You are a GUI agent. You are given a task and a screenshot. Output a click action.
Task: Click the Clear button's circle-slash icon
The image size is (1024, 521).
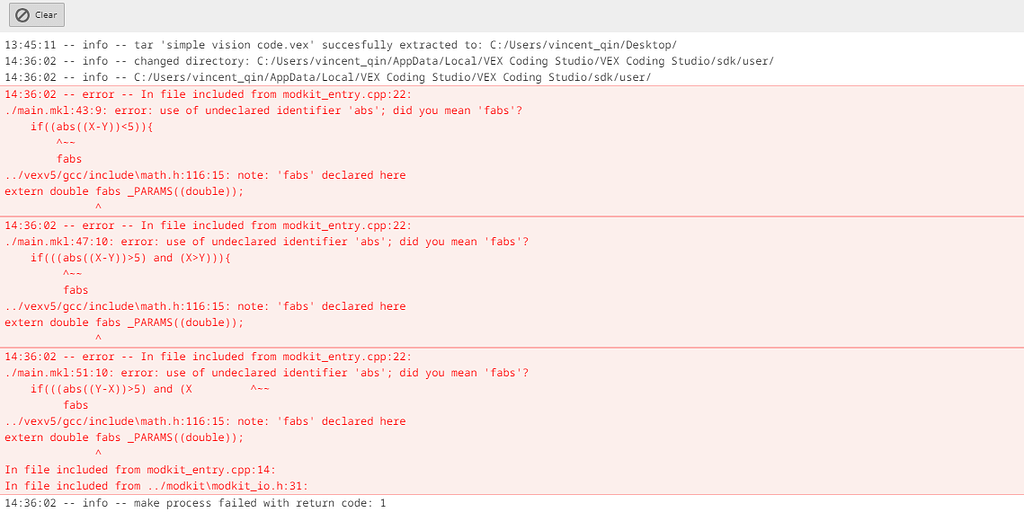click(x=22, y=15)
